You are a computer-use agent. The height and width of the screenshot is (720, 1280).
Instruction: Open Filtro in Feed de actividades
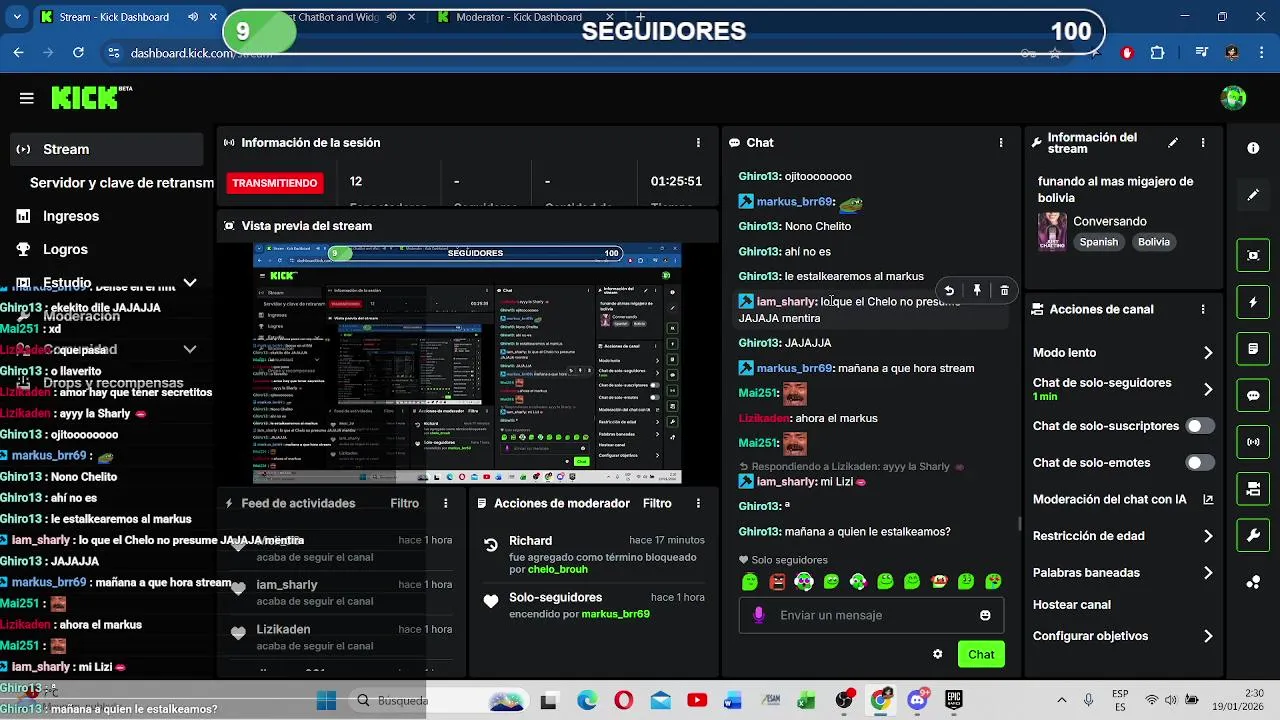coord(405,503)
